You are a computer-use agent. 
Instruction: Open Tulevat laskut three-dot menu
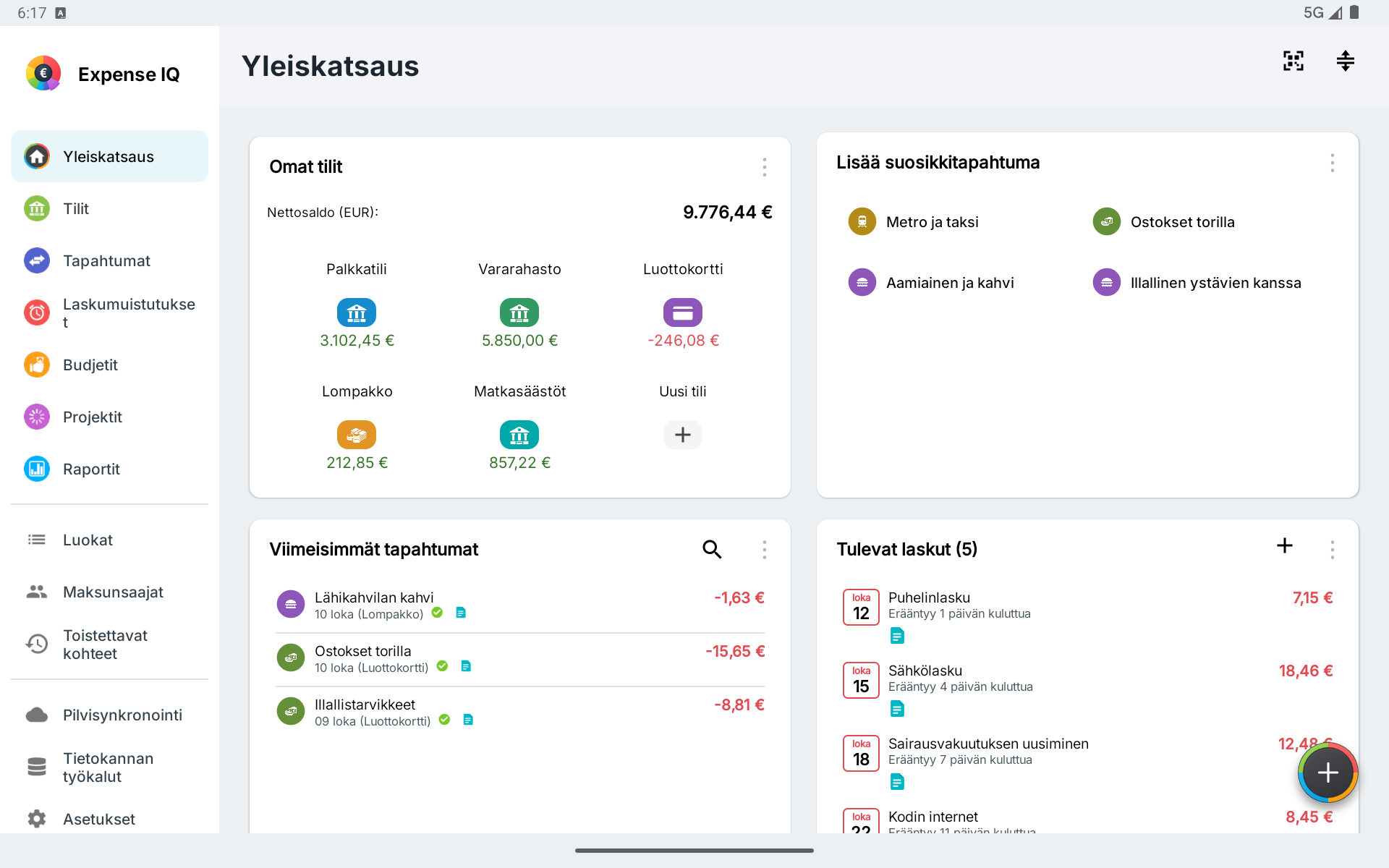point(1332,550)
